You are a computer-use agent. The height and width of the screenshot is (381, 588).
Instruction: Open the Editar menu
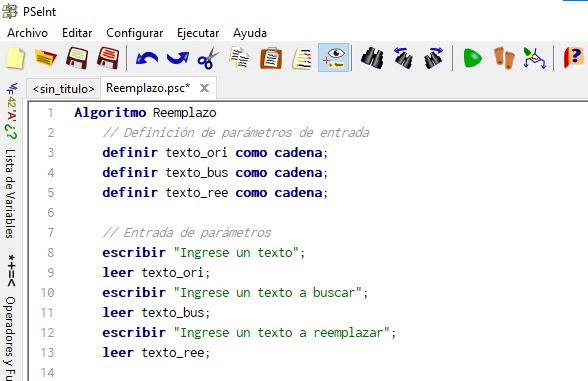[x=77, y=33]
